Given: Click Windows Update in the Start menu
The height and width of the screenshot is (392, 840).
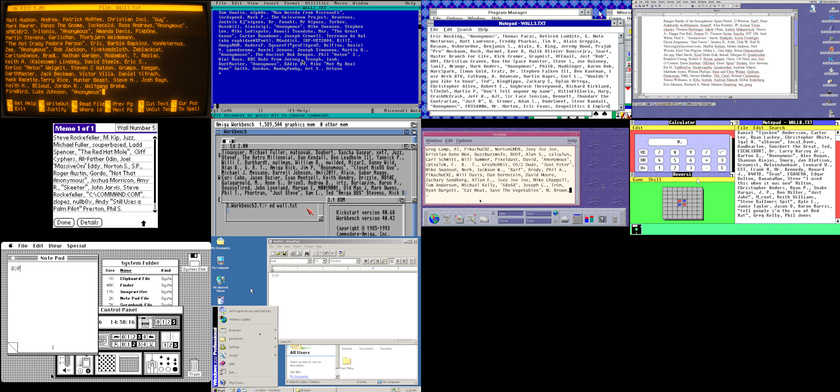Looking at the screenshot, I should coord(248,319).
